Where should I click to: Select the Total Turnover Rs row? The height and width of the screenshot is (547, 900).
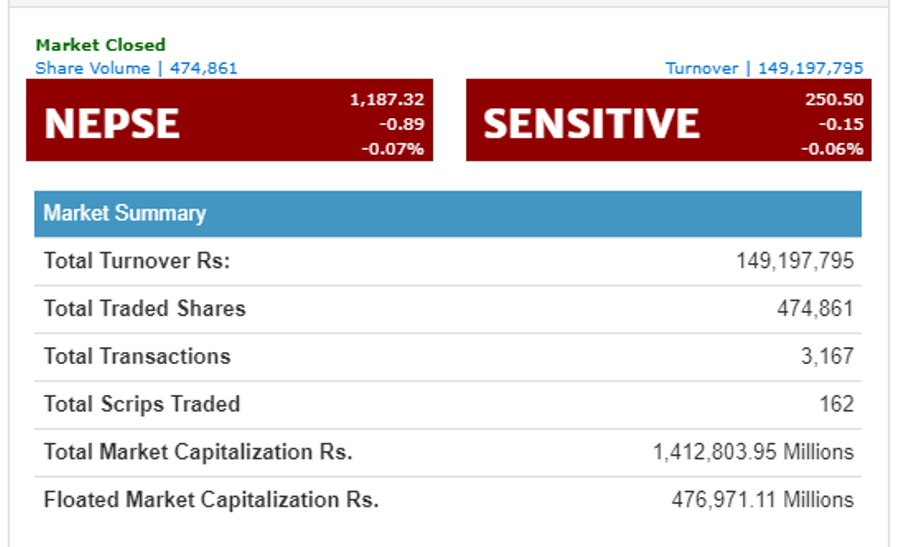pos(448,261)
